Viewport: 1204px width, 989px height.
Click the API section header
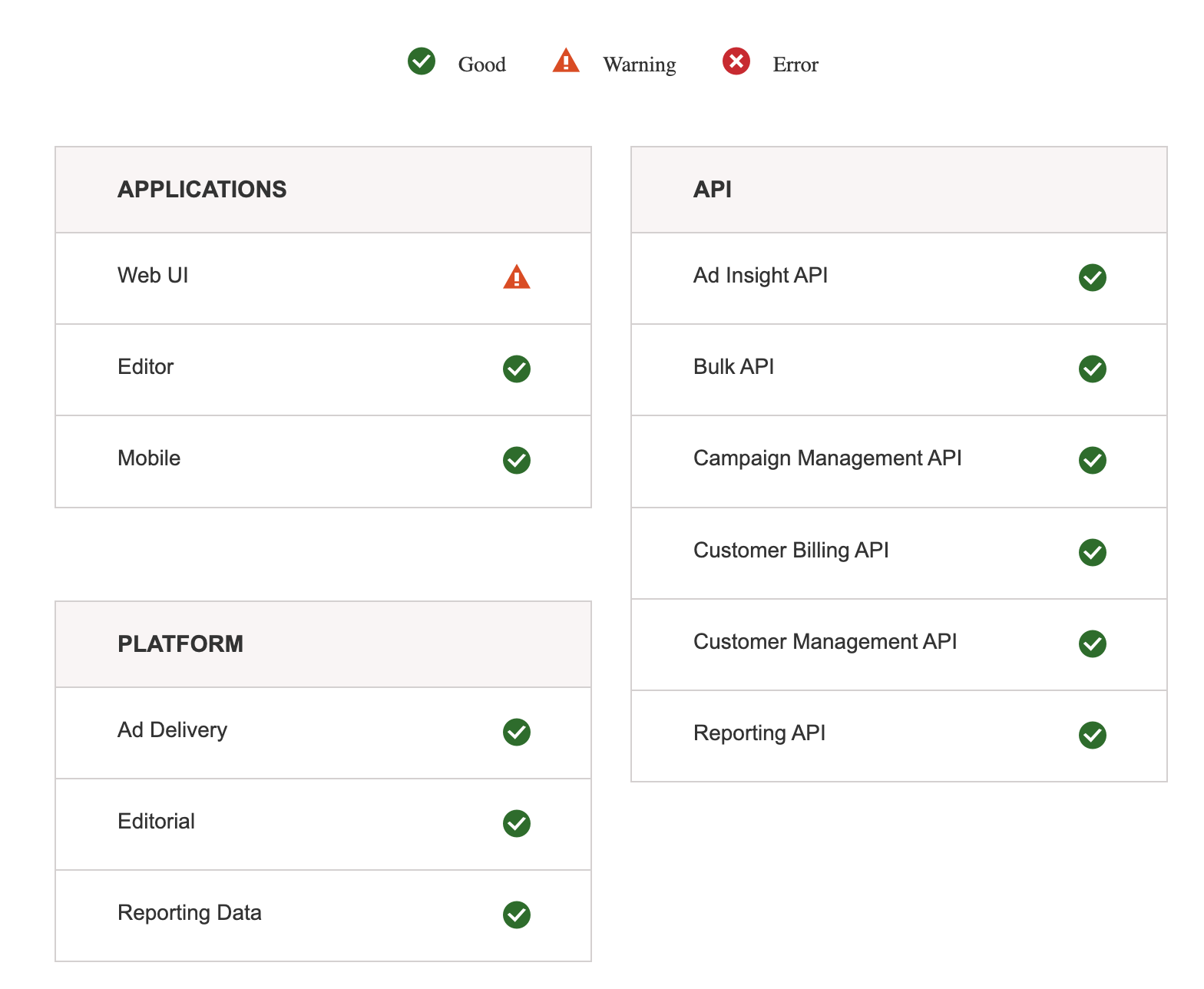(712, 190)
